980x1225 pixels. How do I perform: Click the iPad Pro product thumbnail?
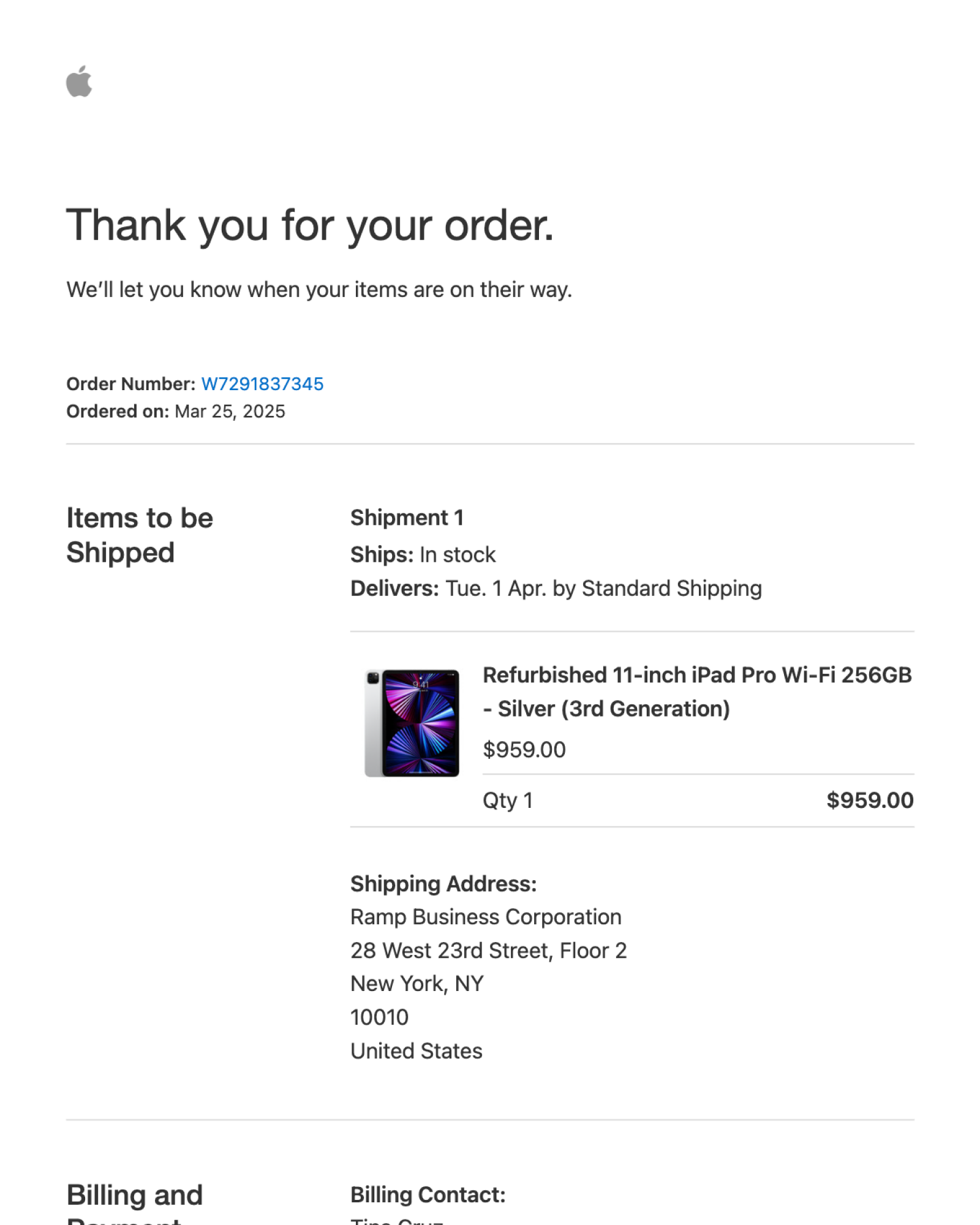(x=412, y=723)
